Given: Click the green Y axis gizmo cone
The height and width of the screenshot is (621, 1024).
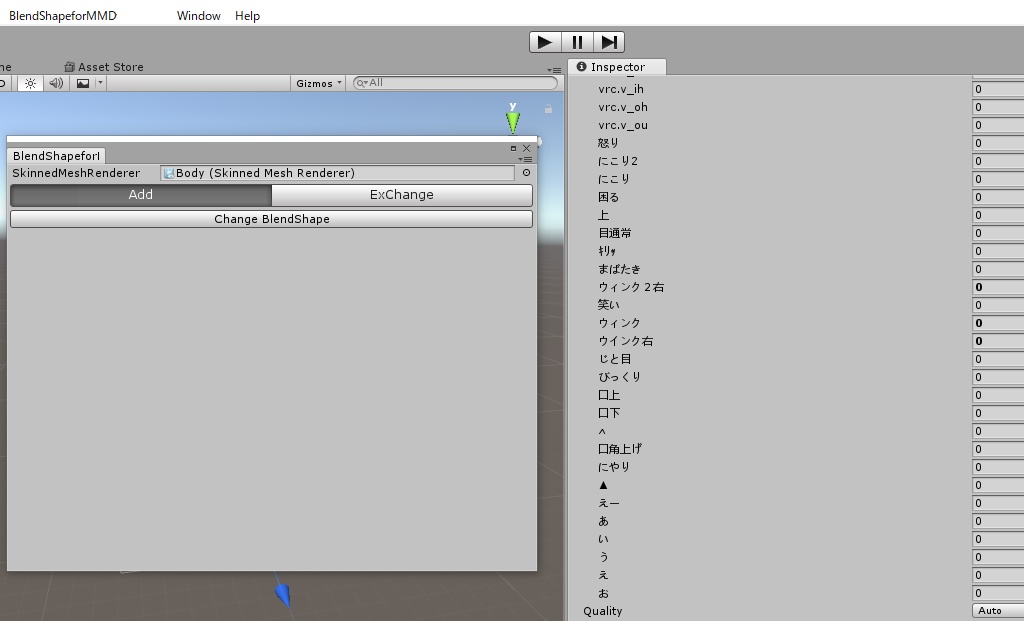Looking at the screenshot, I should [513, 122].
